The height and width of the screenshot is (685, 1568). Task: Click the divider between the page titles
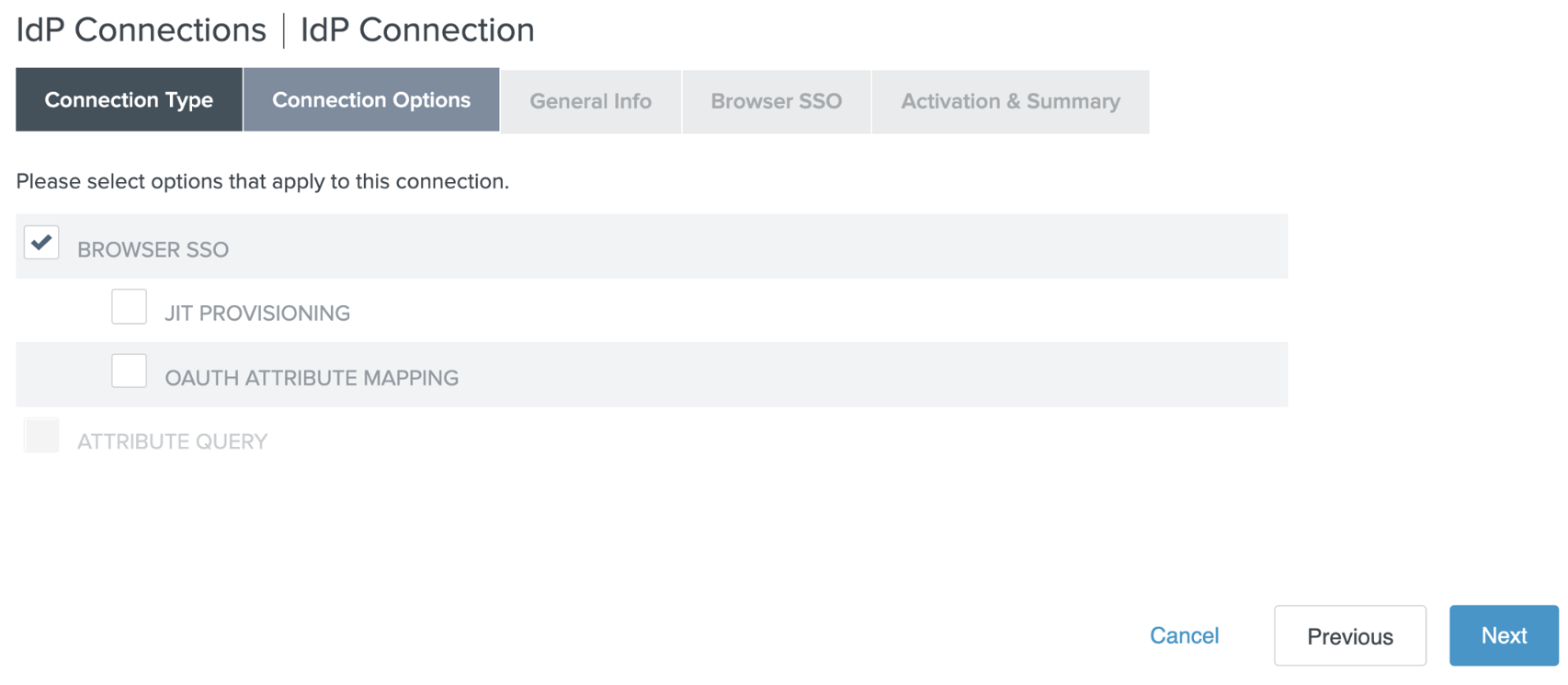[283, 30]
